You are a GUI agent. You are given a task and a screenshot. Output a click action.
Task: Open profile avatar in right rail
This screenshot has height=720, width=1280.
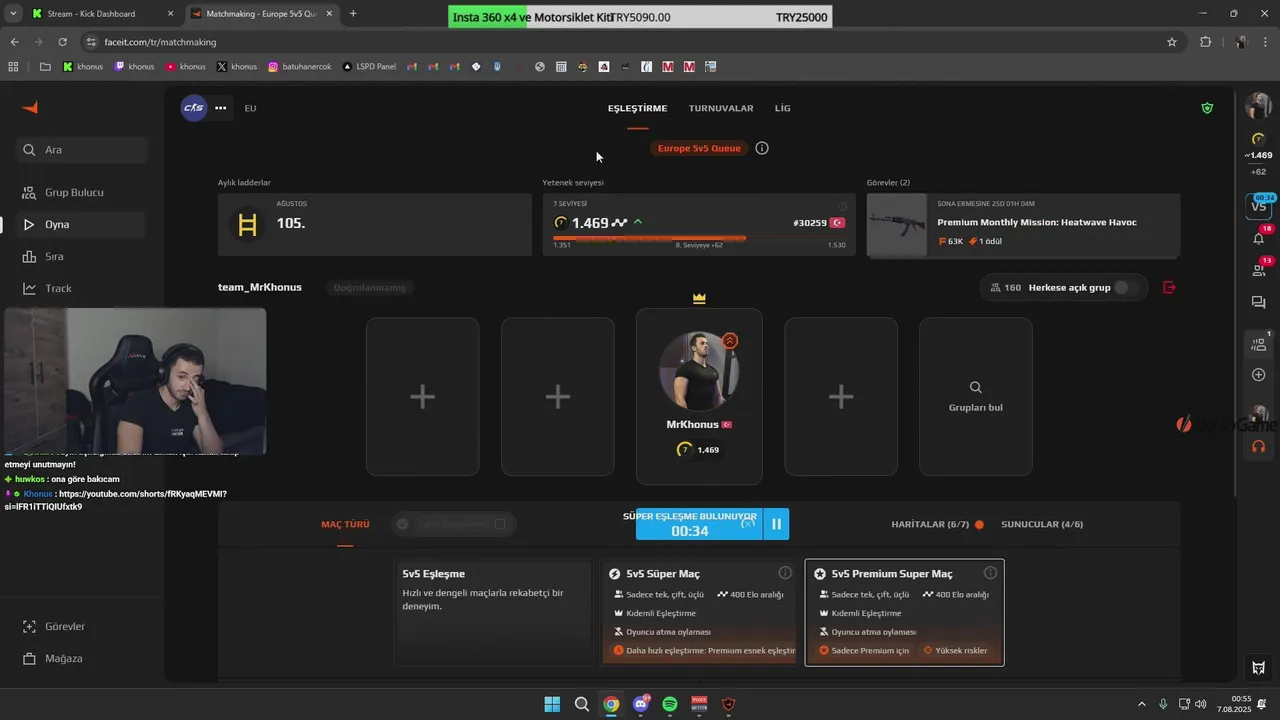[x=1258, y=106]
